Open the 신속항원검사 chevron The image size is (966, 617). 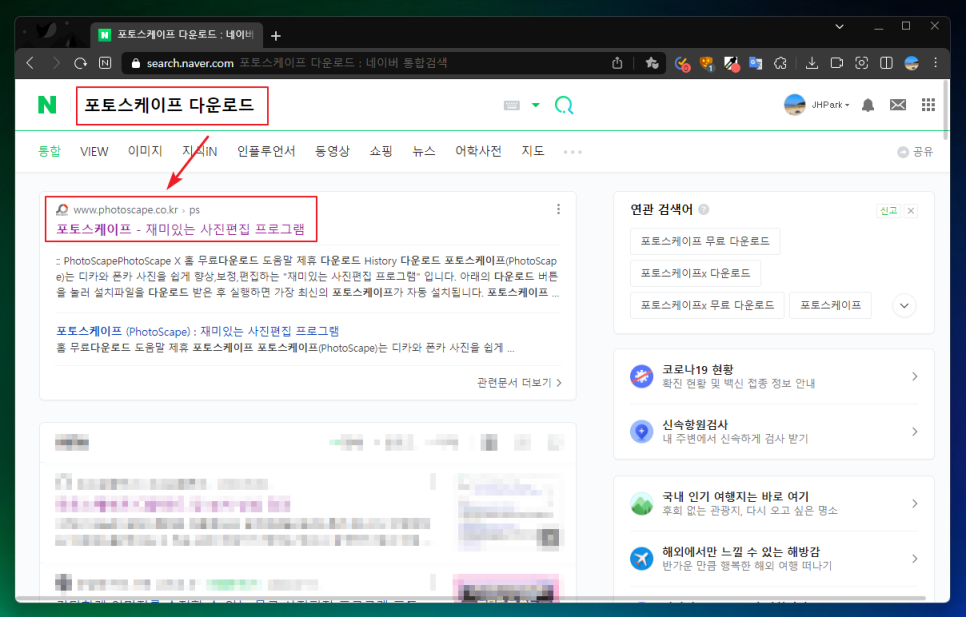point(915,432)
